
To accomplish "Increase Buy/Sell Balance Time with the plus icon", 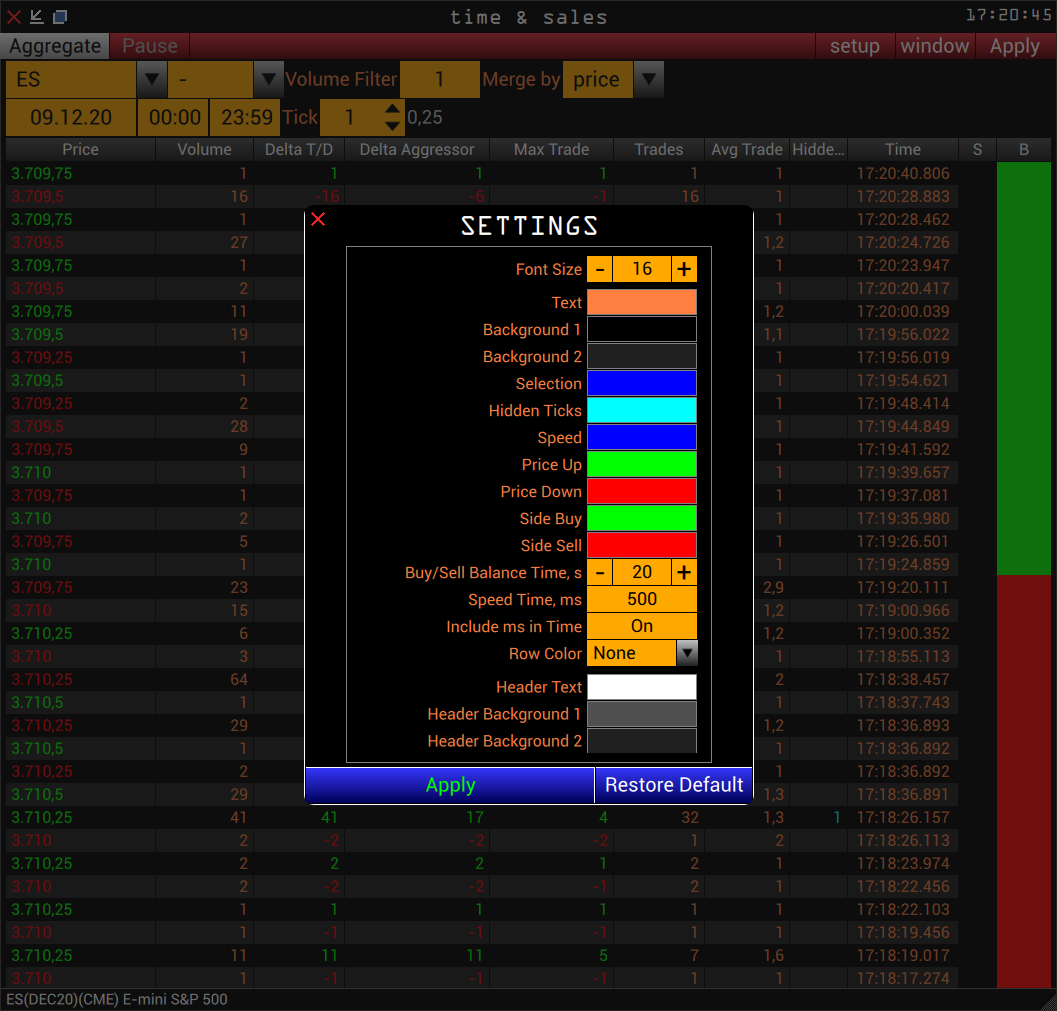I will pos(684,572).
